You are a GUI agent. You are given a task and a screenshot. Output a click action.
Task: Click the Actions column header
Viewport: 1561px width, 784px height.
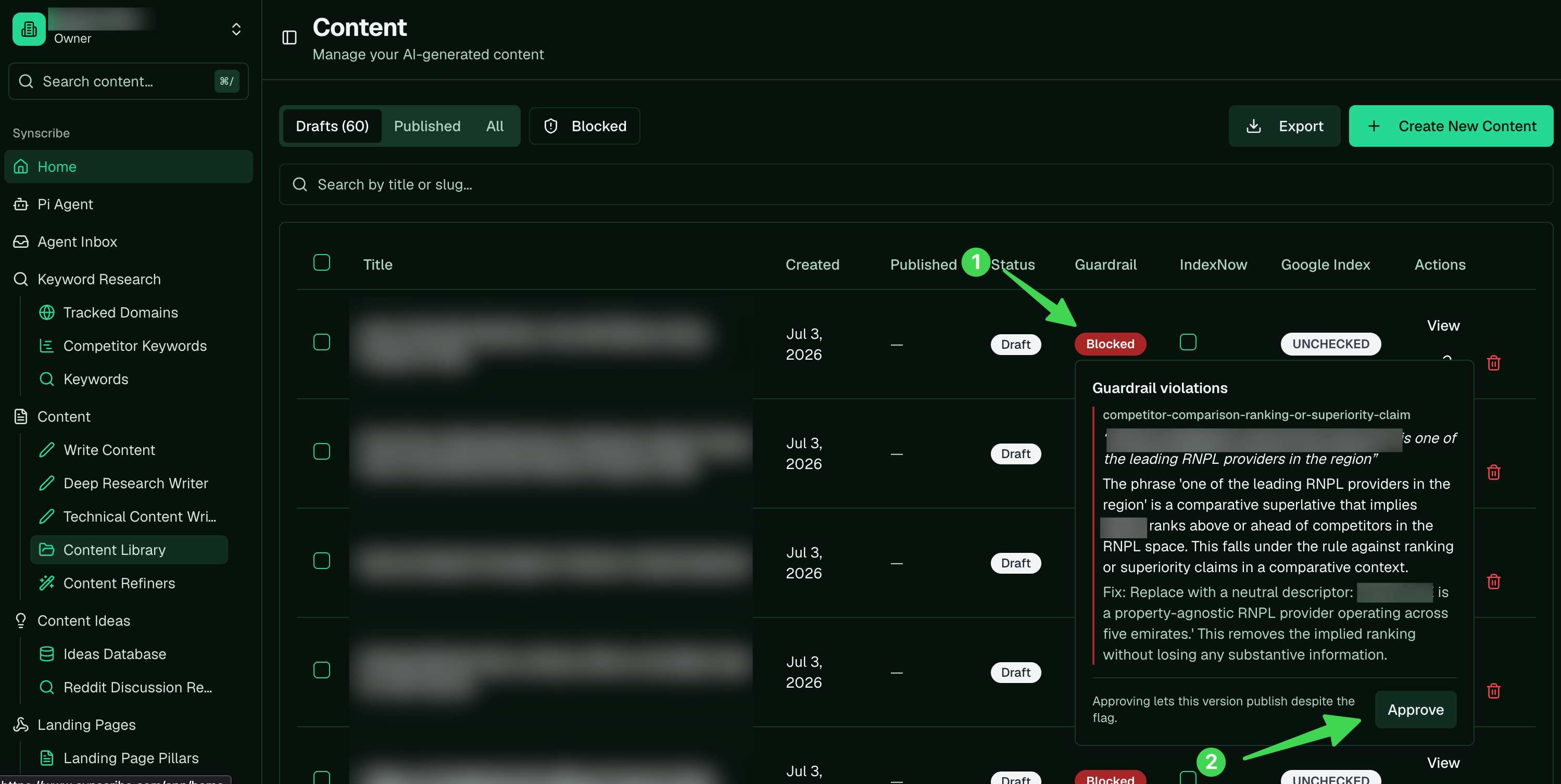[x=1440, y=265]
